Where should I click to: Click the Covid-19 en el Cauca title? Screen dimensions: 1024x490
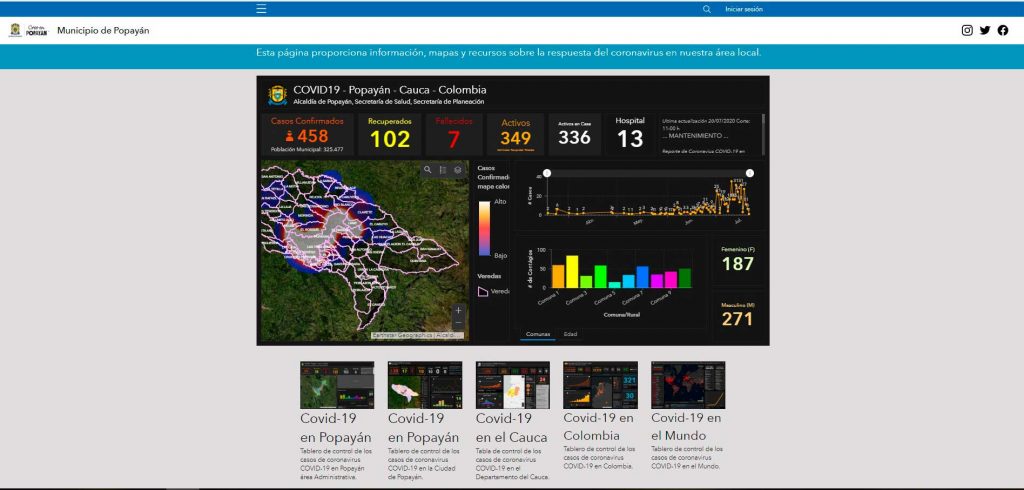tap(511, 427)
